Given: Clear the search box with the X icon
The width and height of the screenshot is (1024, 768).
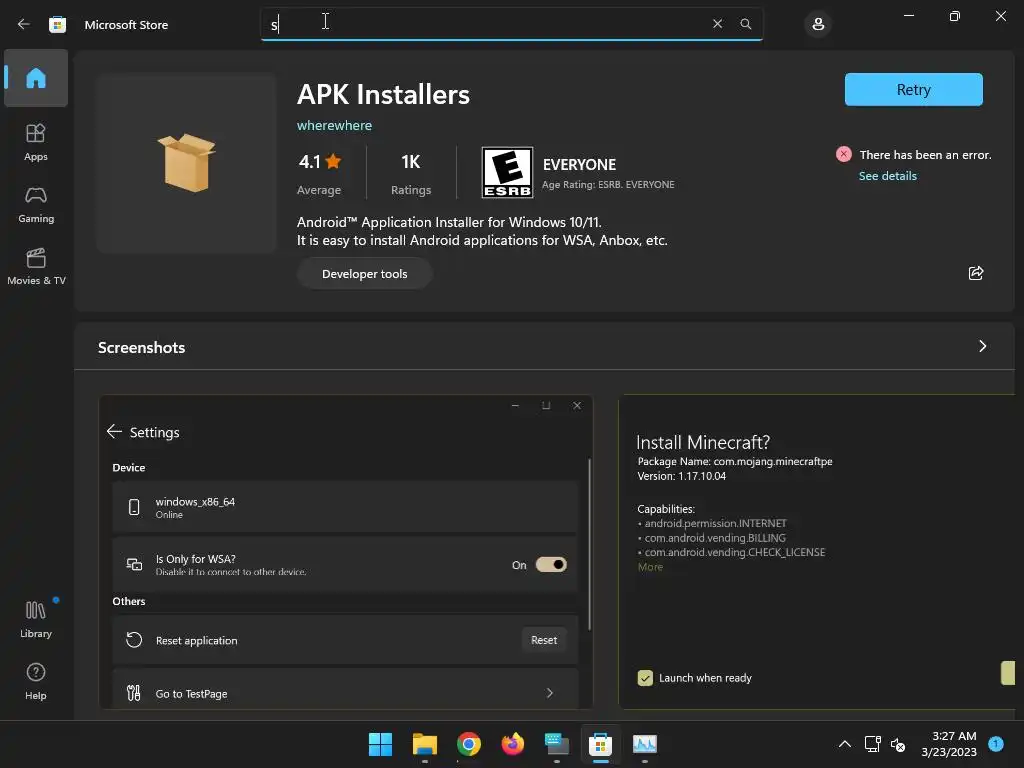Looking at the screenshot, I should (717, 24).
